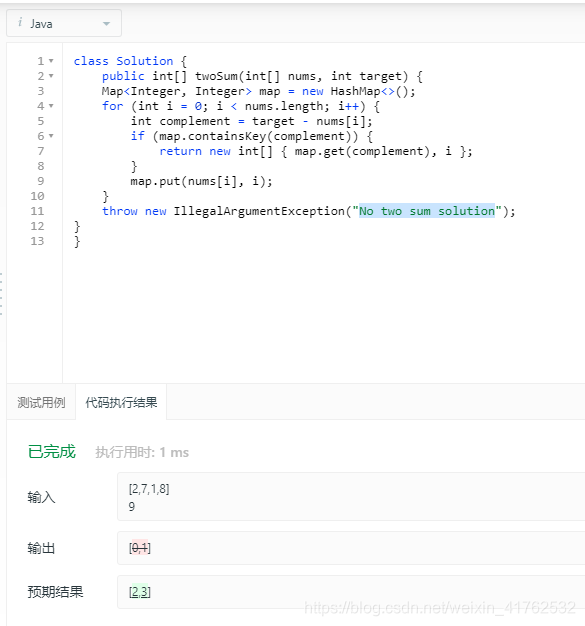Click the highlighted "No two sum solution" string
The image size is (585, 626).
[427, 211]
